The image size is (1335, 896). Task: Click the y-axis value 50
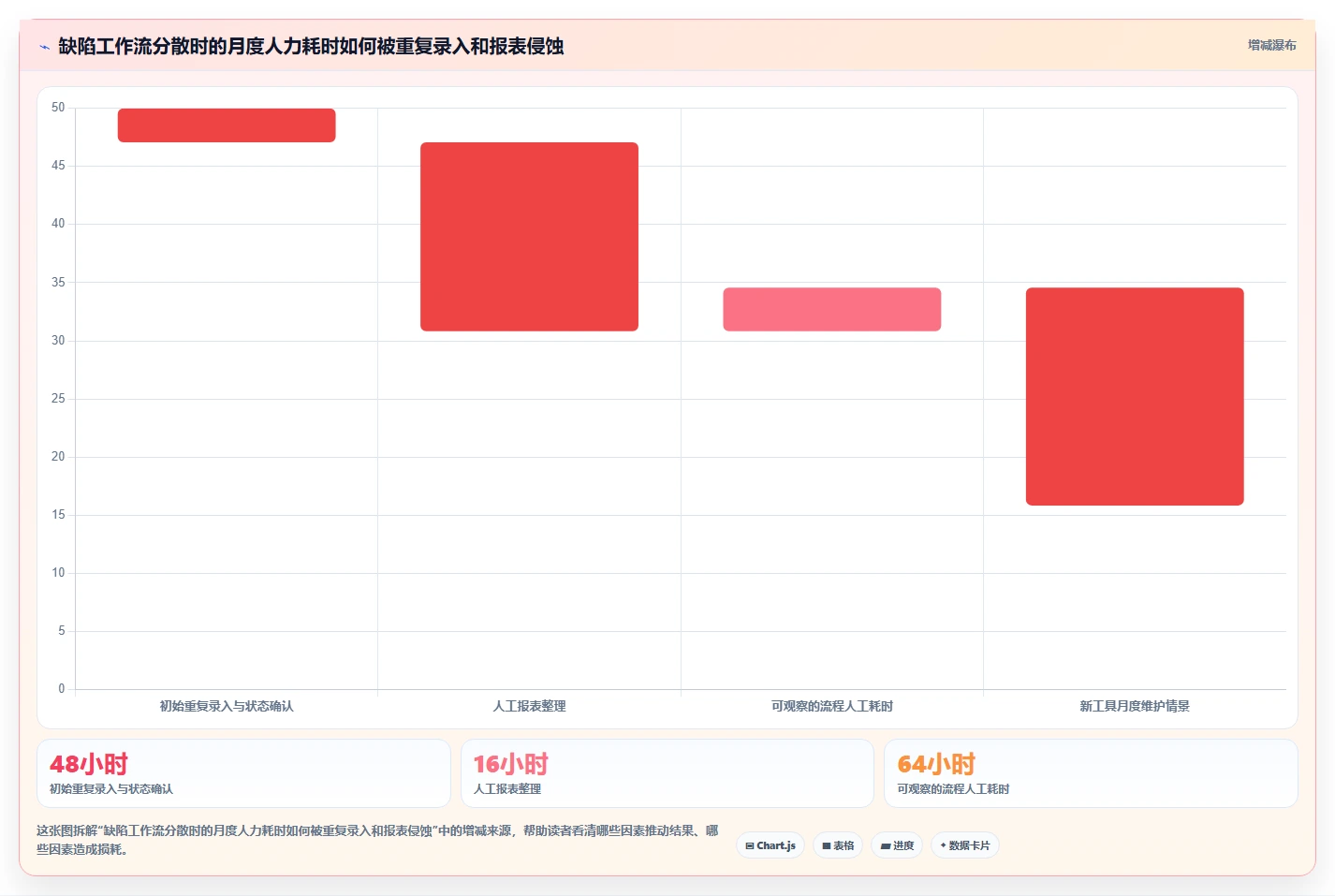coord(58,108)
